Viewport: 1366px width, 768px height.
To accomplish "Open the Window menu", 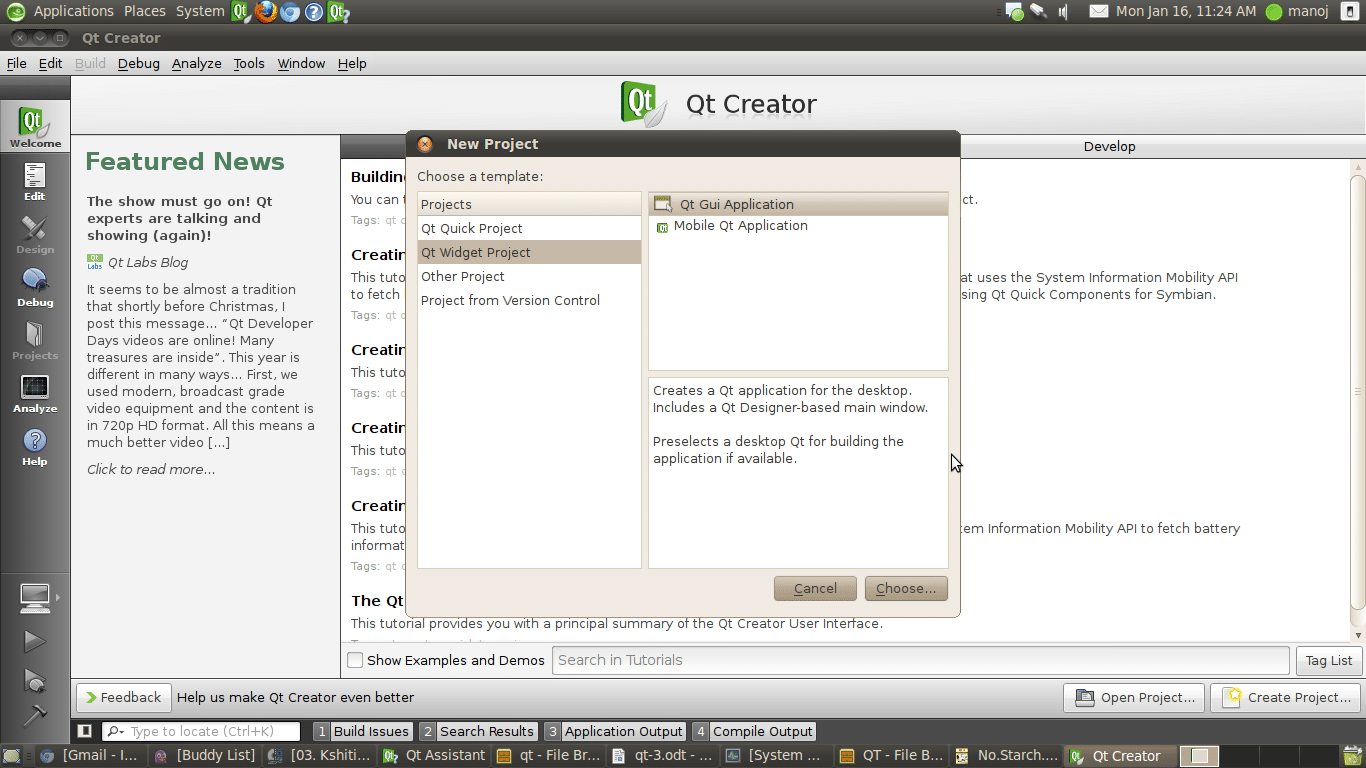I will (x=301, y=63).
